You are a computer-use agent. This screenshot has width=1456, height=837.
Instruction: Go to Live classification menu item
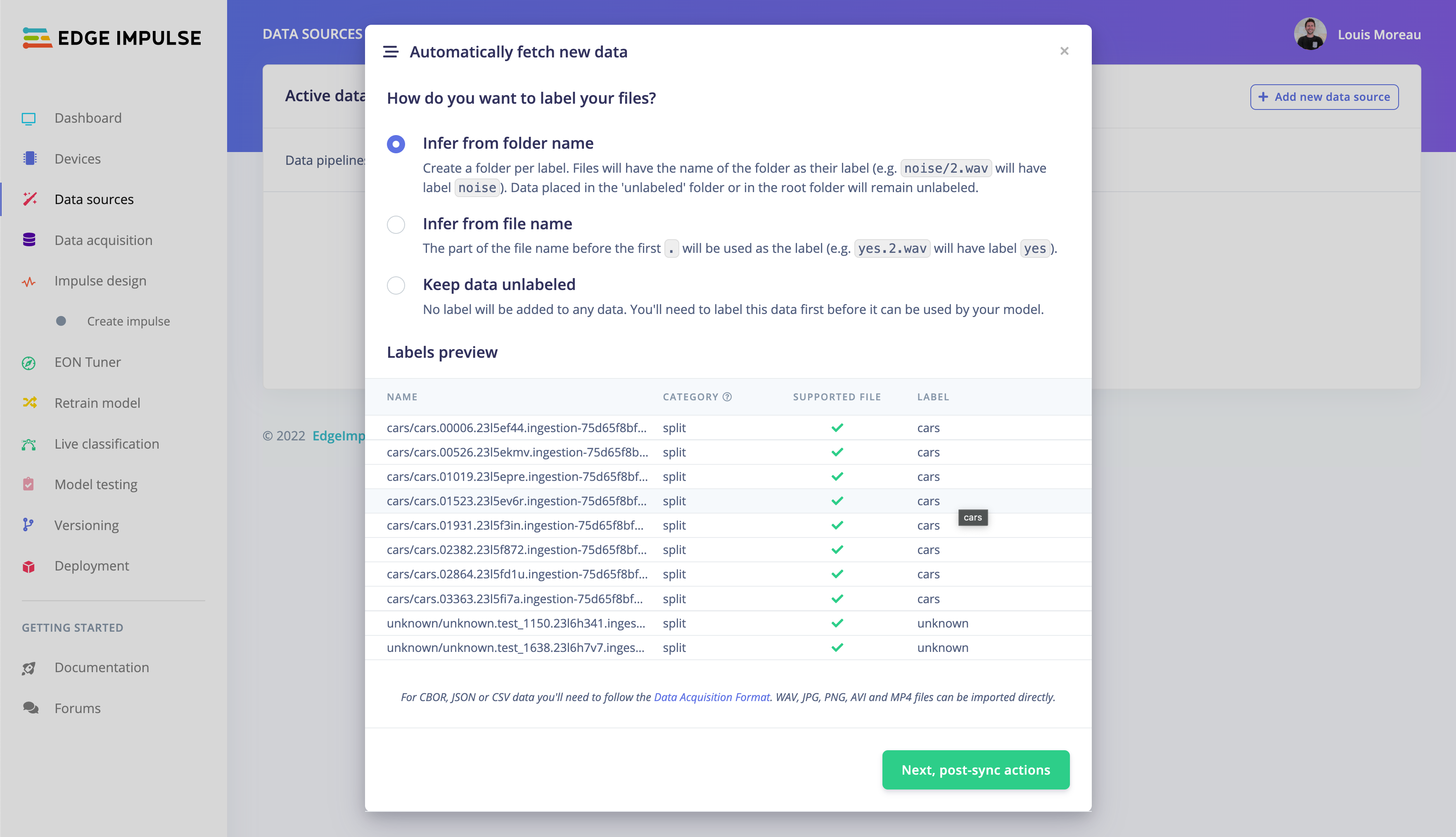(x=107, y=444)
